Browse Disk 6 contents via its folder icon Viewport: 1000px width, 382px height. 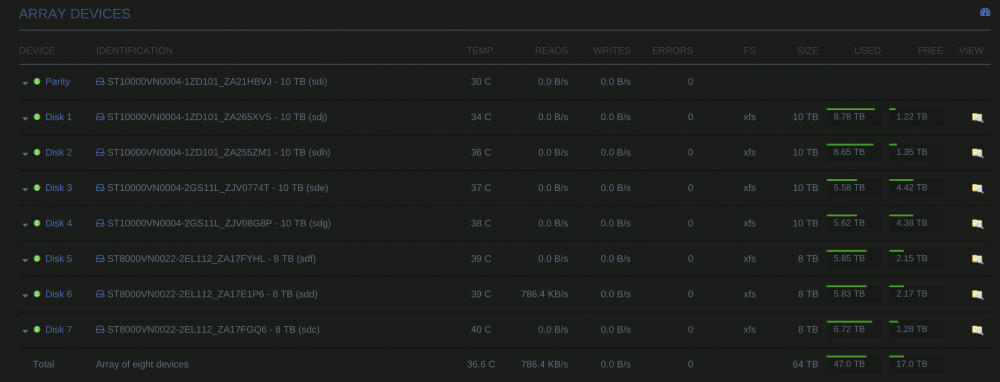click(x=977, y=295)
